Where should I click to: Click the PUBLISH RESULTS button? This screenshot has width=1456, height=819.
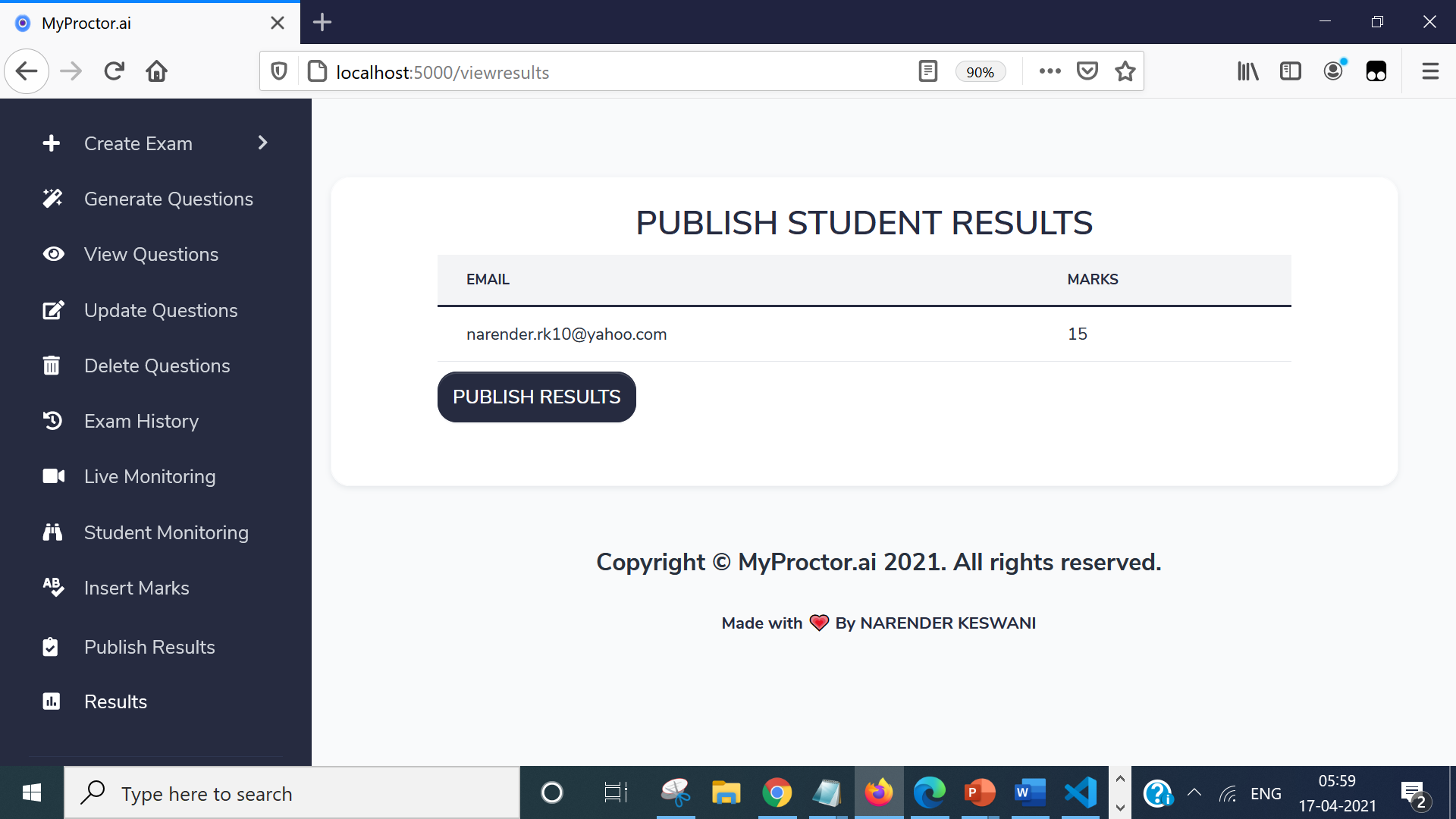click(537, 397)
